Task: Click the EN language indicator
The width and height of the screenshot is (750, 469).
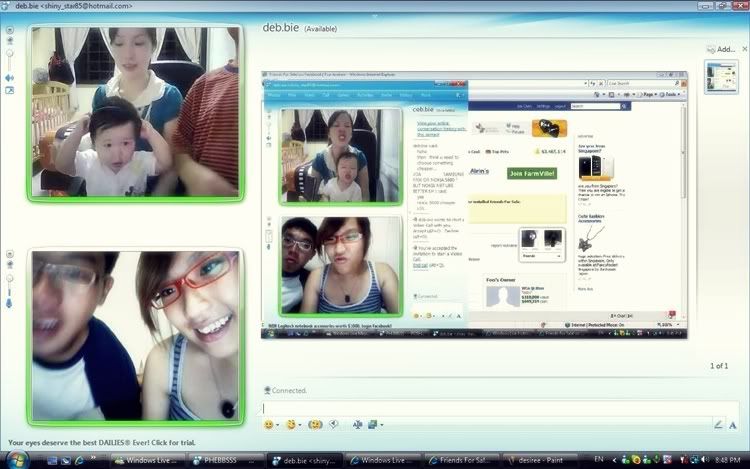Action: (598, 459)
